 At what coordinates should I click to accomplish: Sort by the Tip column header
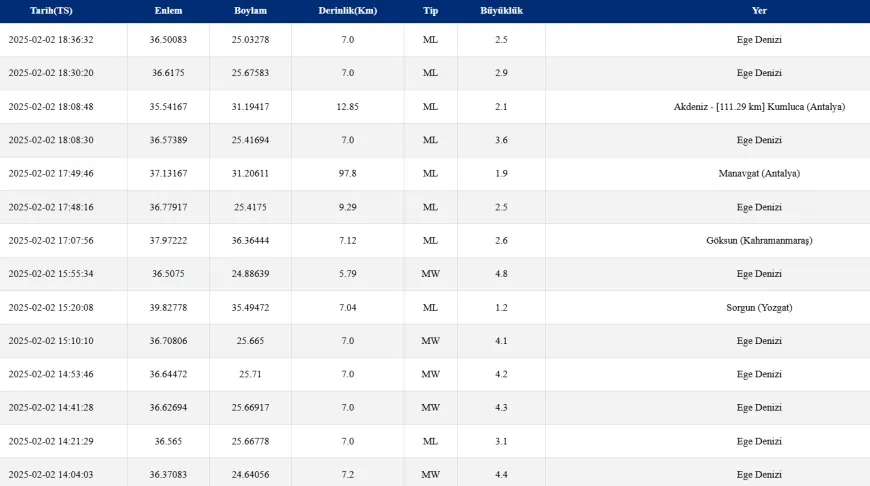coord(431,11)
